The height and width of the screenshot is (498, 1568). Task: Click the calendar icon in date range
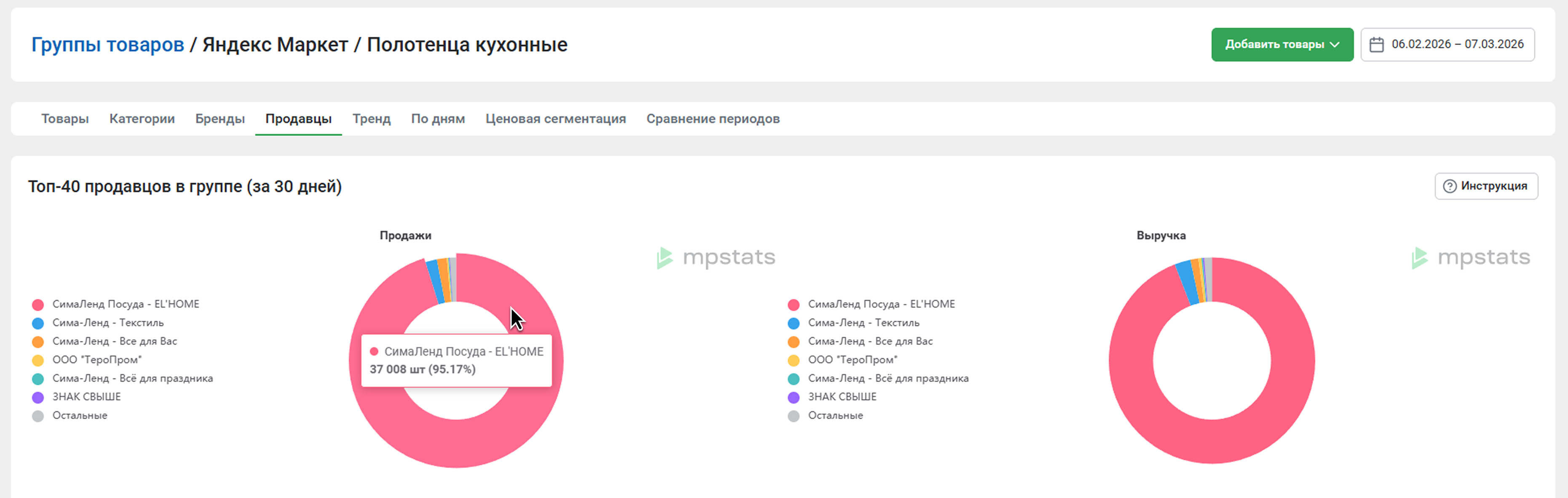point(1376,44)
